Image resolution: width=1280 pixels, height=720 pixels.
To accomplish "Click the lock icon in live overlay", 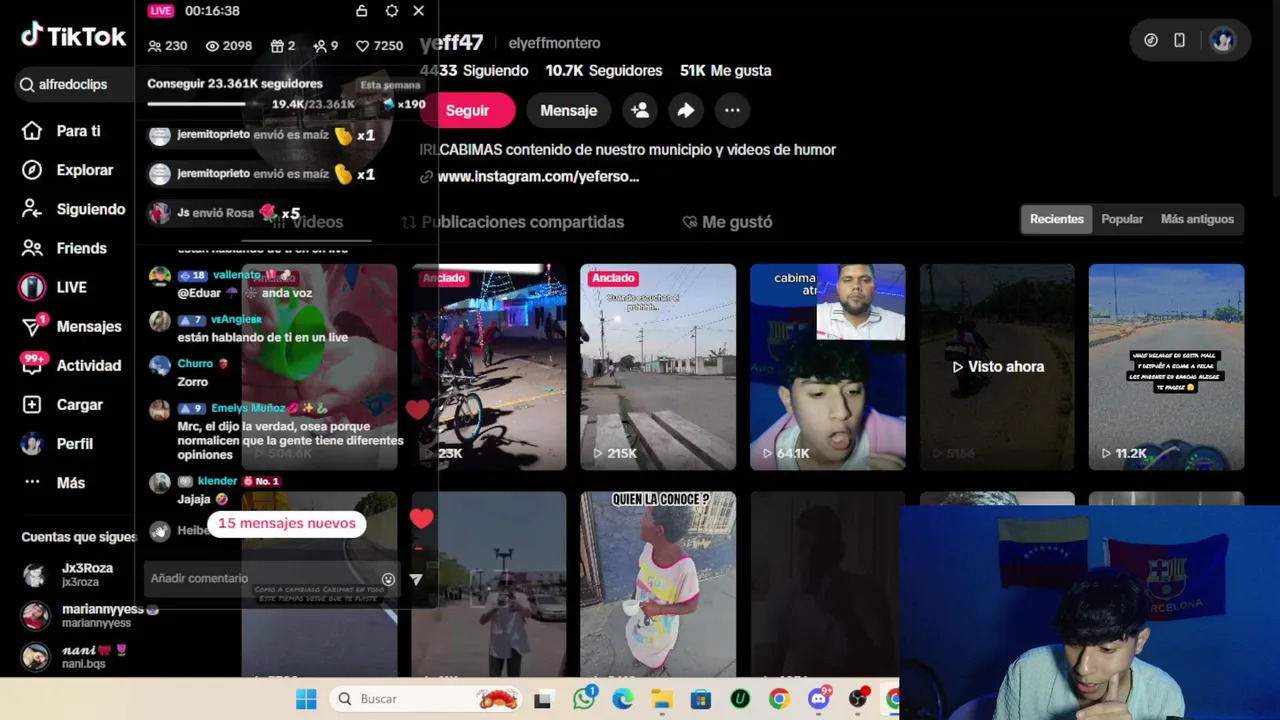I will point(361,11).
